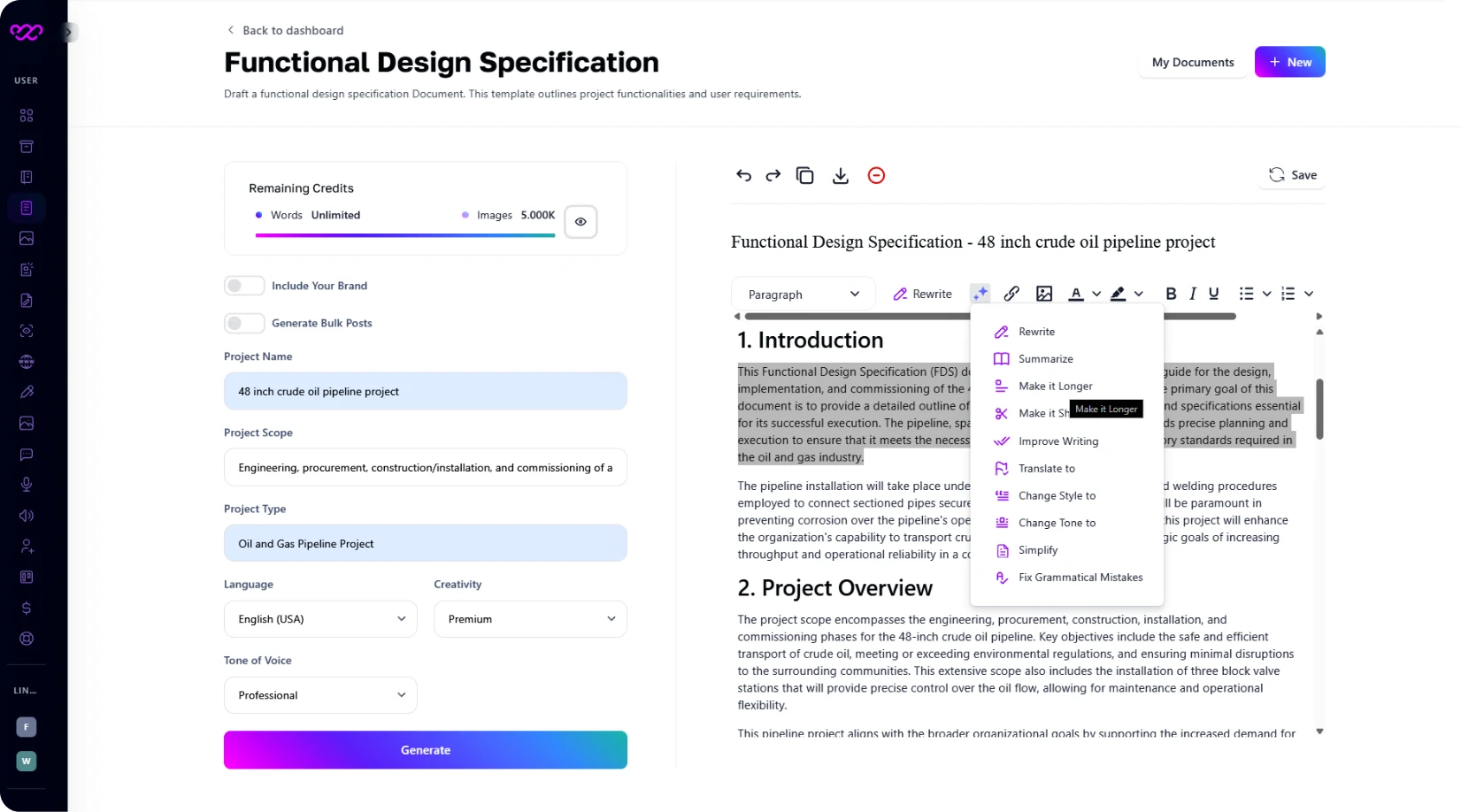Choose Simplify from the AI menu

pos(1066,550)
